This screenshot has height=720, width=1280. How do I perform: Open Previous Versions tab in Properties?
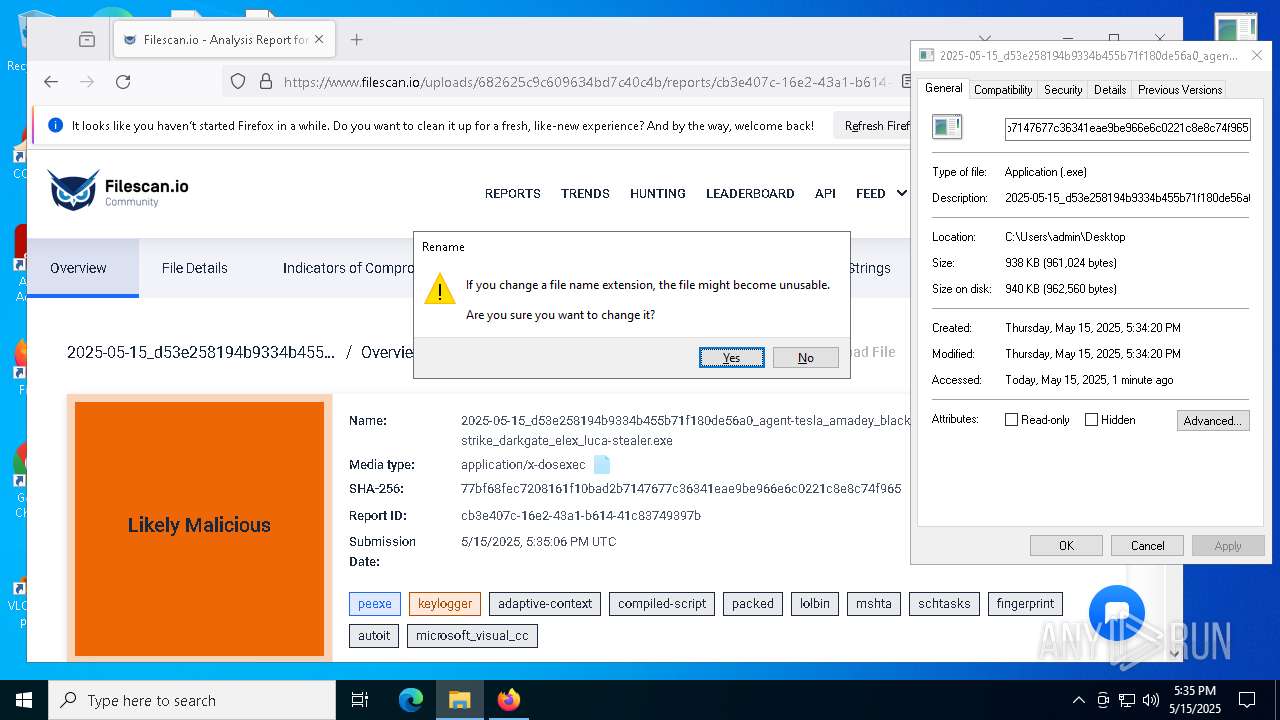[x=1180, y=90]
